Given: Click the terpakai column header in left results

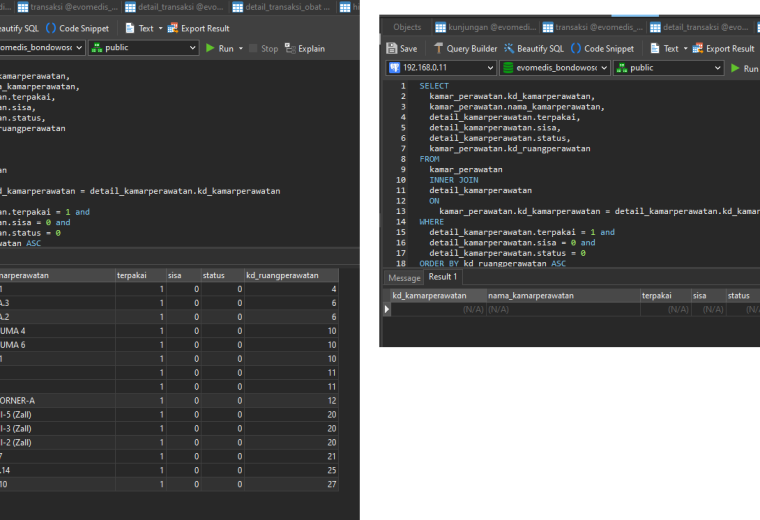Looking at the screenshot, I should (141, 275).
